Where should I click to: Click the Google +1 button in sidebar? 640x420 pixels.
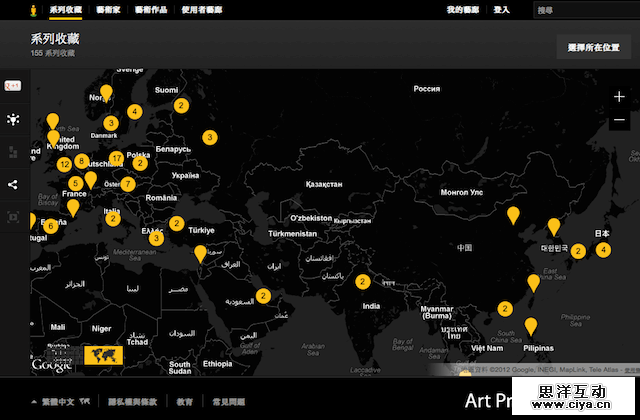[x=14, y=87]
